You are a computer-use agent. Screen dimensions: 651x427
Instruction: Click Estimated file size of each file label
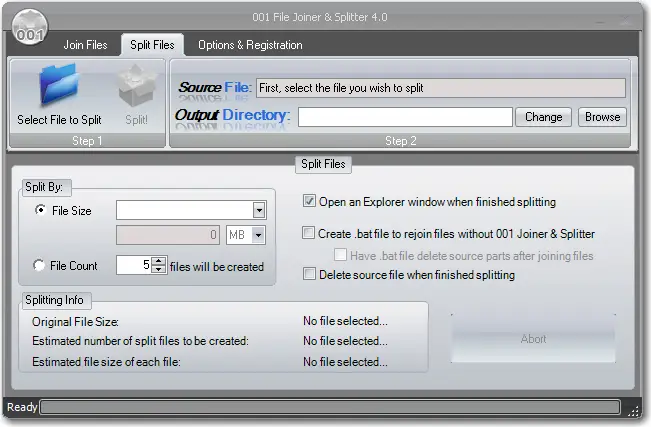tap(106, 362)
